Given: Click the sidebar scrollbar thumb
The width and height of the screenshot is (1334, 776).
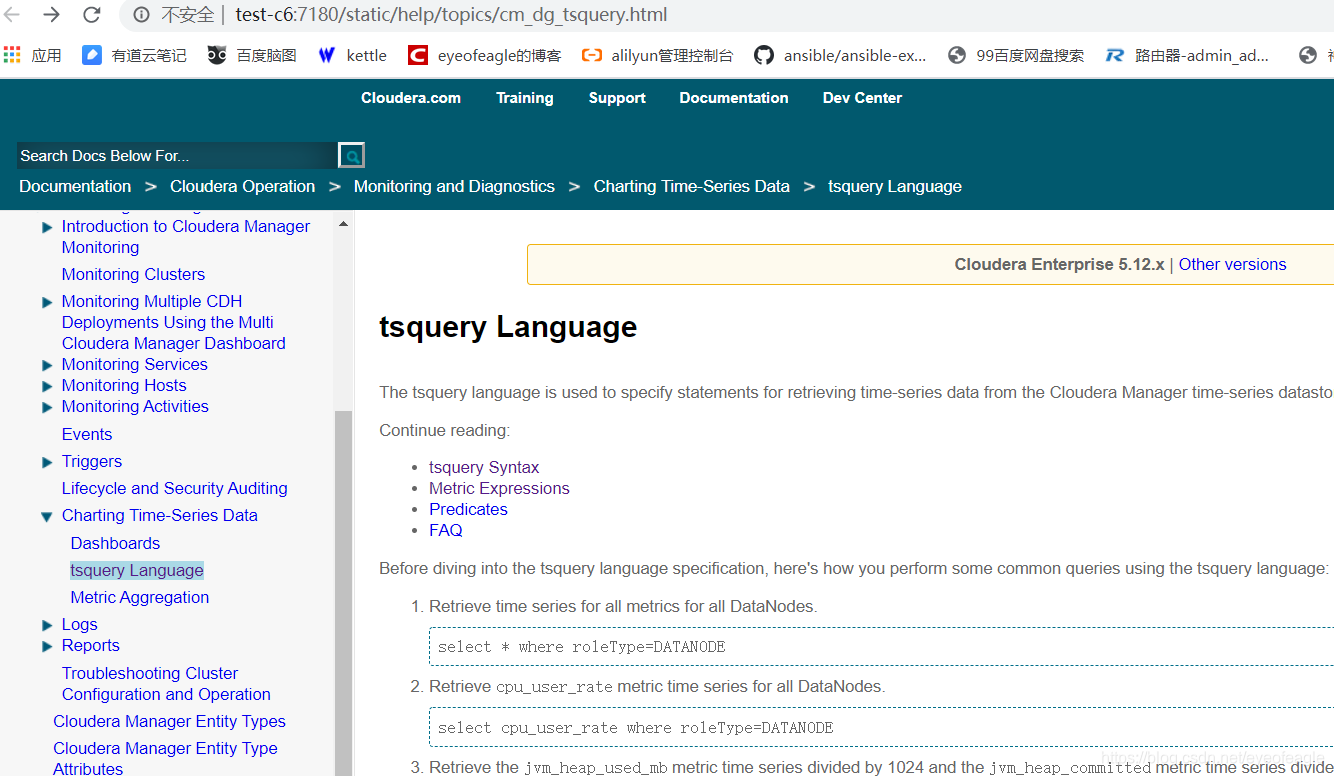Looking at the screenshot, I should [343, 593].
